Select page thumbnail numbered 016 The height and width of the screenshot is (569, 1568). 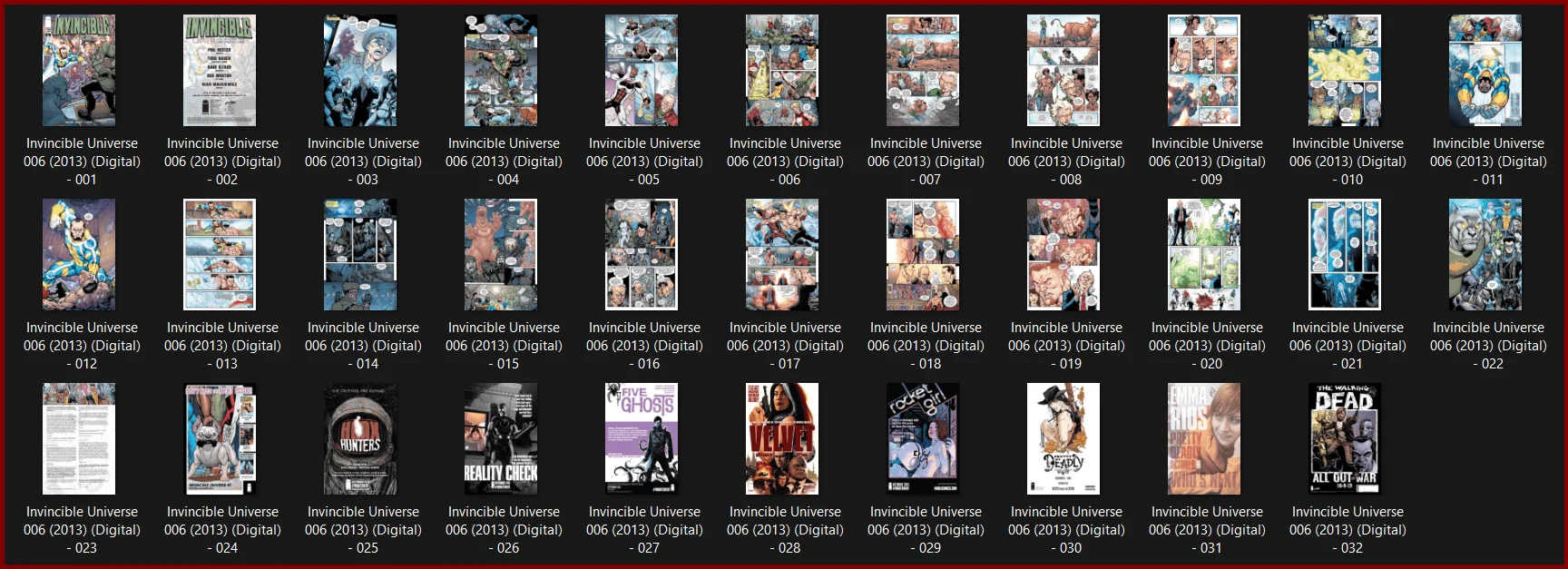[x=642, y=255]
